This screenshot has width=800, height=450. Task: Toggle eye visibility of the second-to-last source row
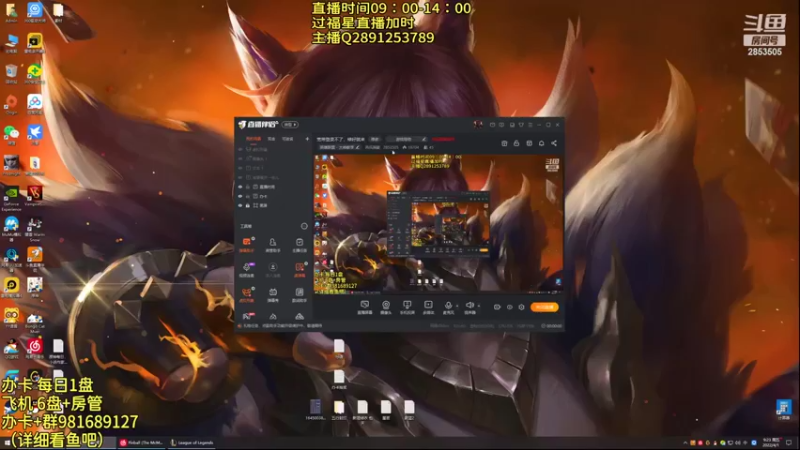point(240,196)
